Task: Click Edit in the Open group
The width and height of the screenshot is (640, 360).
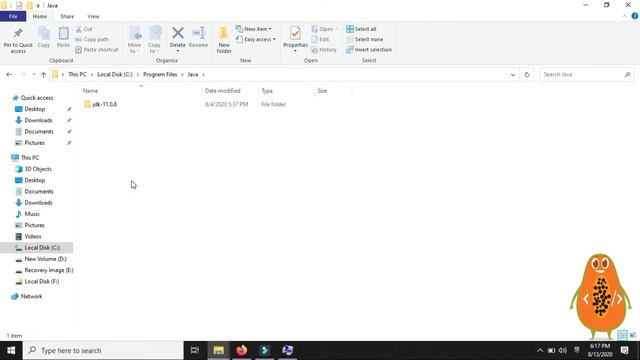Action: [x=320, y=40]
